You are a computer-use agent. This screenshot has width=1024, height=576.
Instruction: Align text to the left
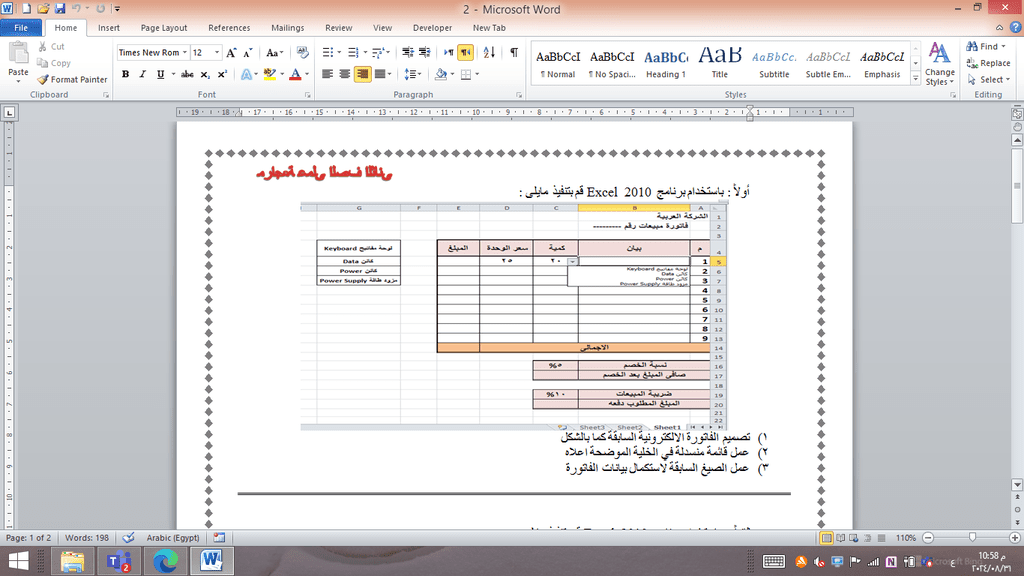(328, 74)
